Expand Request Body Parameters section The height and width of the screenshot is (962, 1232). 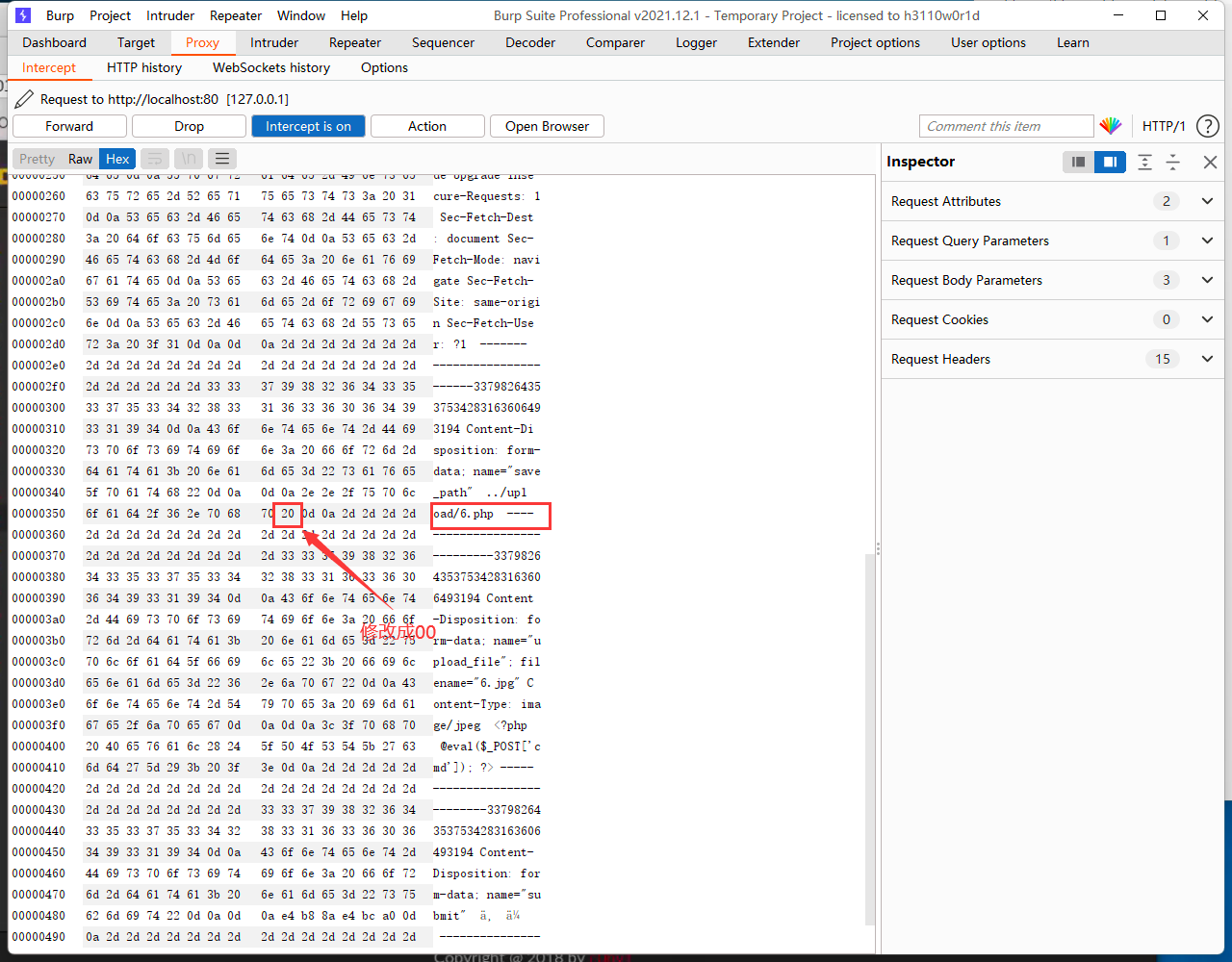(x=1207, y=280)
